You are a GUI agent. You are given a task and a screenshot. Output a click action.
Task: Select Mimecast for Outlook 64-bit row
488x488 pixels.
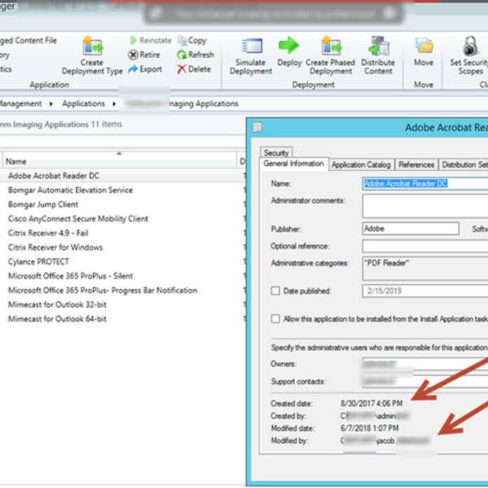(123, 319)
